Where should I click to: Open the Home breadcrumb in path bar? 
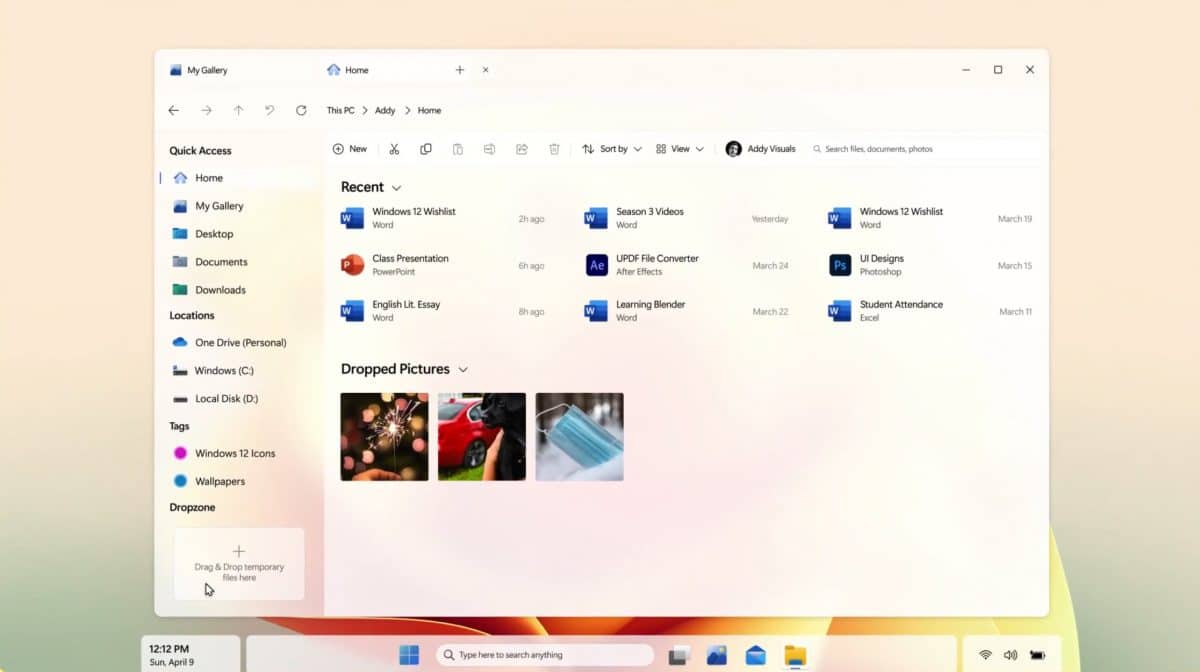(x=428, y=110)
